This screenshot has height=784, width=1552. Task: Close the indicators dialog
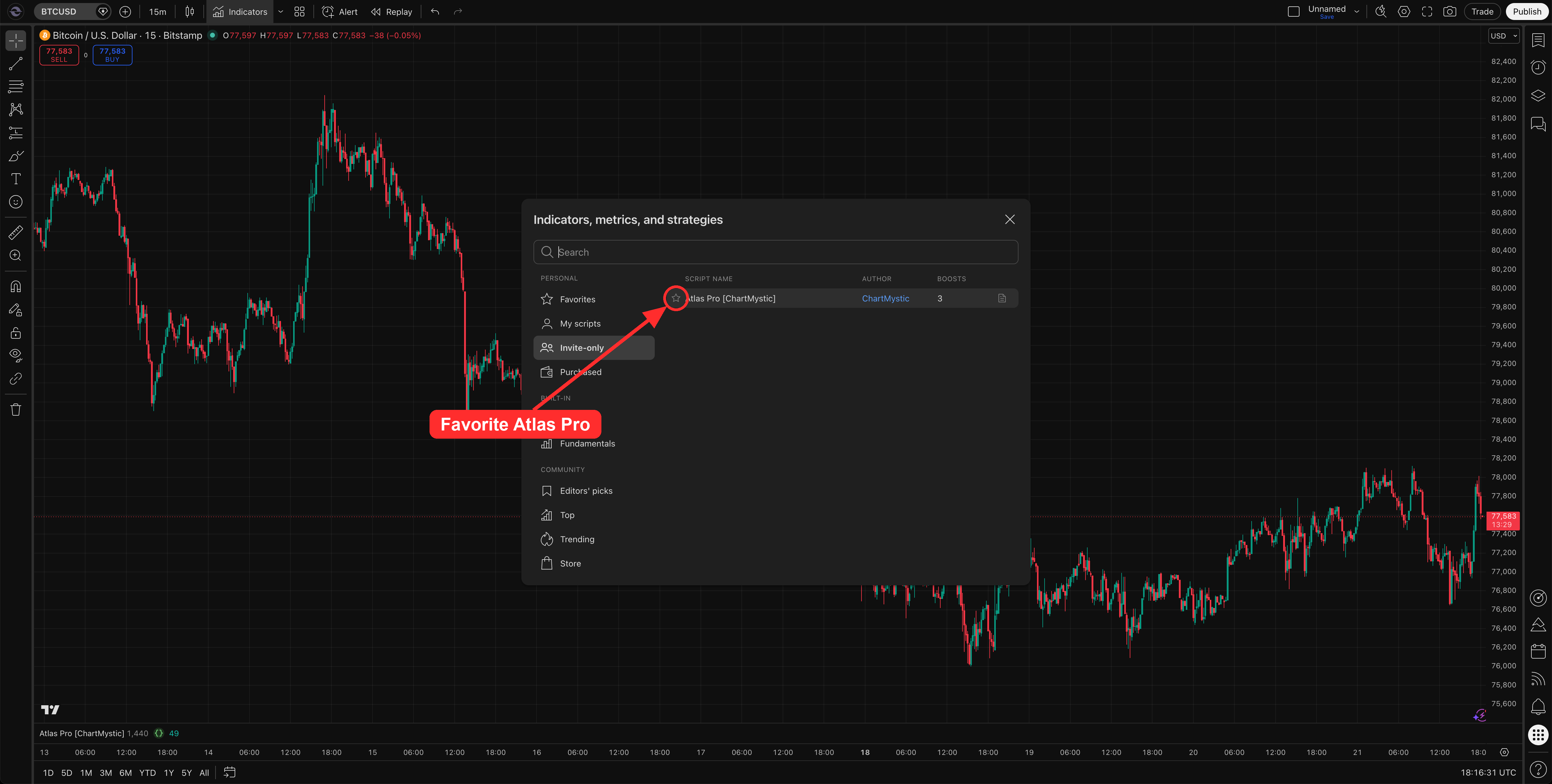tap(1010, 219)
